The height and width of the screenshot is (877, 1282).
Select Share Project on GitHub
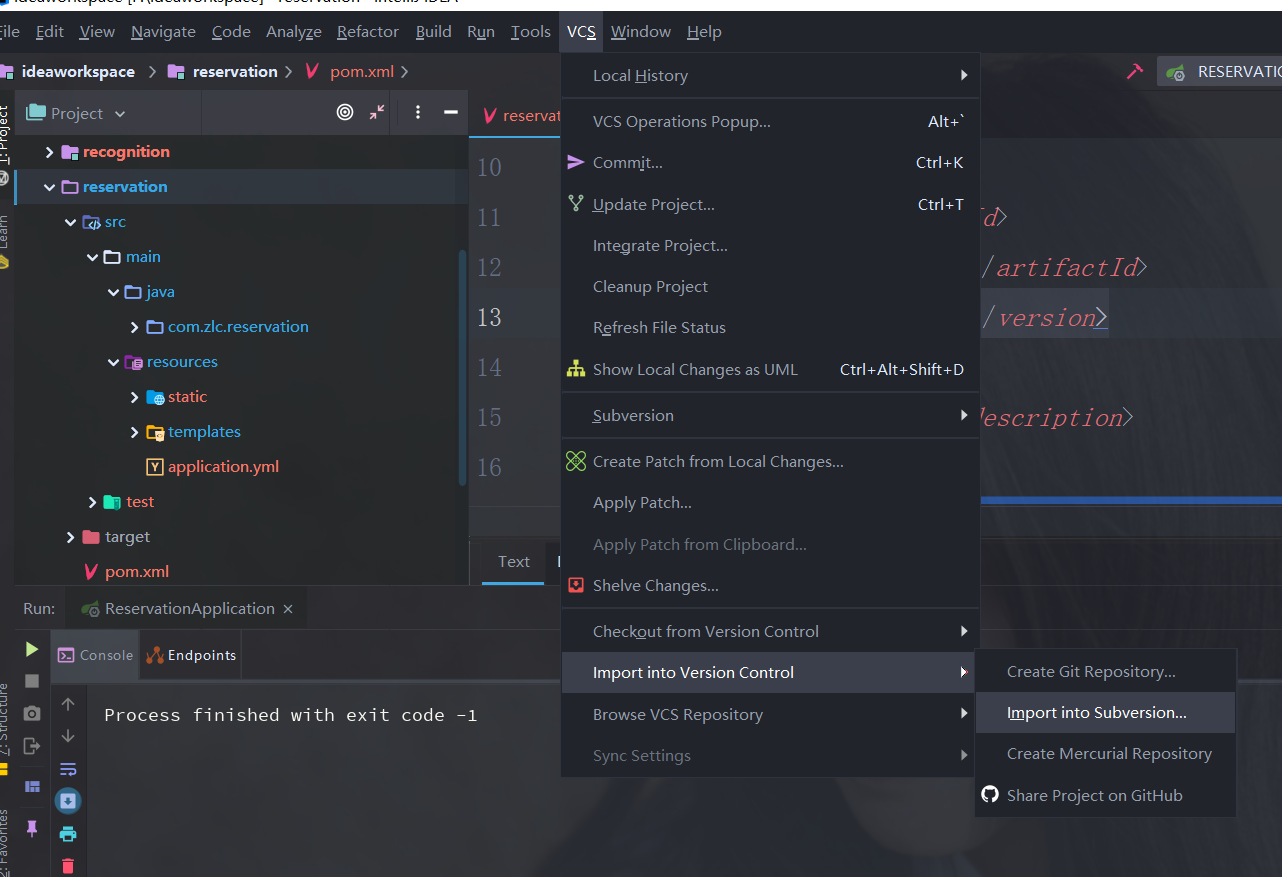1105,795
